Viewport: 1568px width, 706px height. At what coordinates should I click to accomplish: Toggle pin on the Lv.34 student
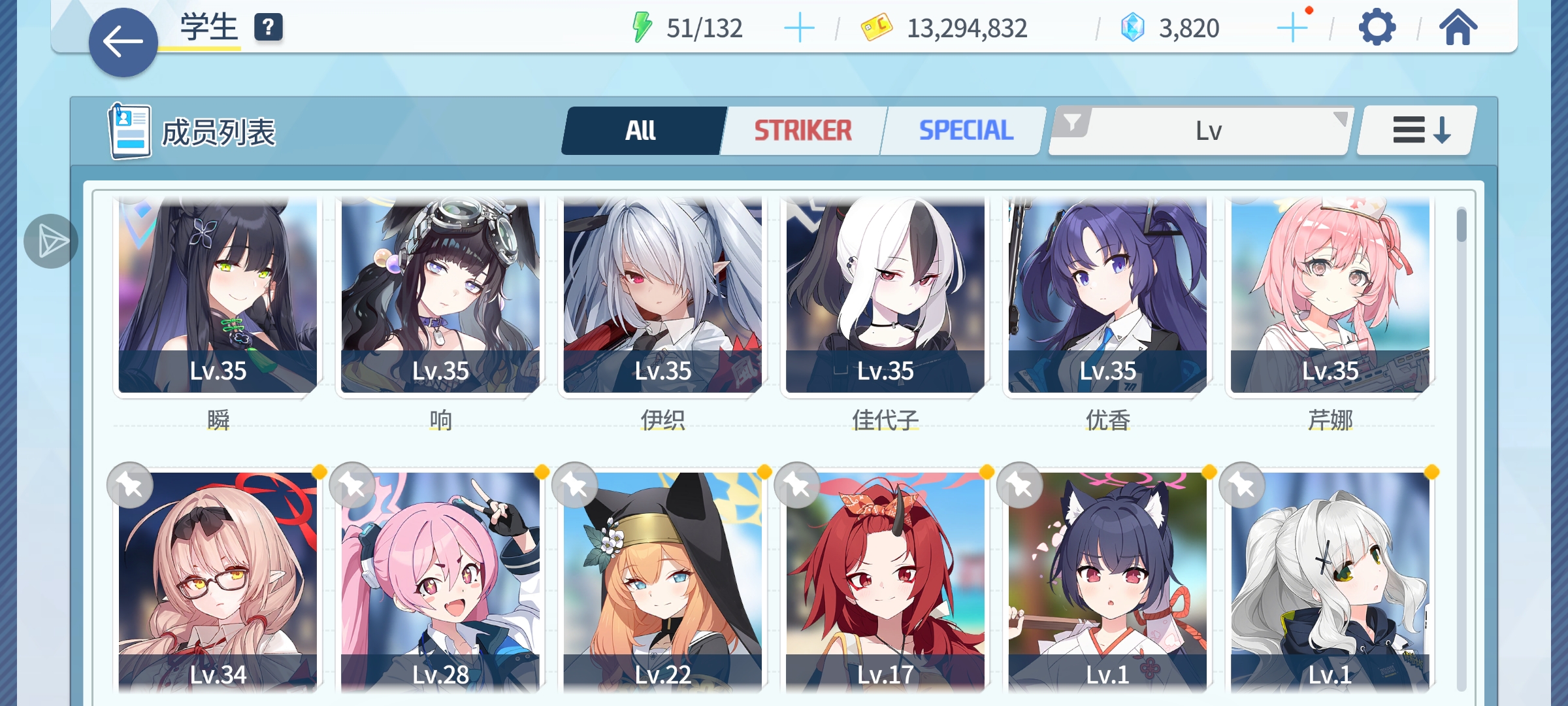130,485
